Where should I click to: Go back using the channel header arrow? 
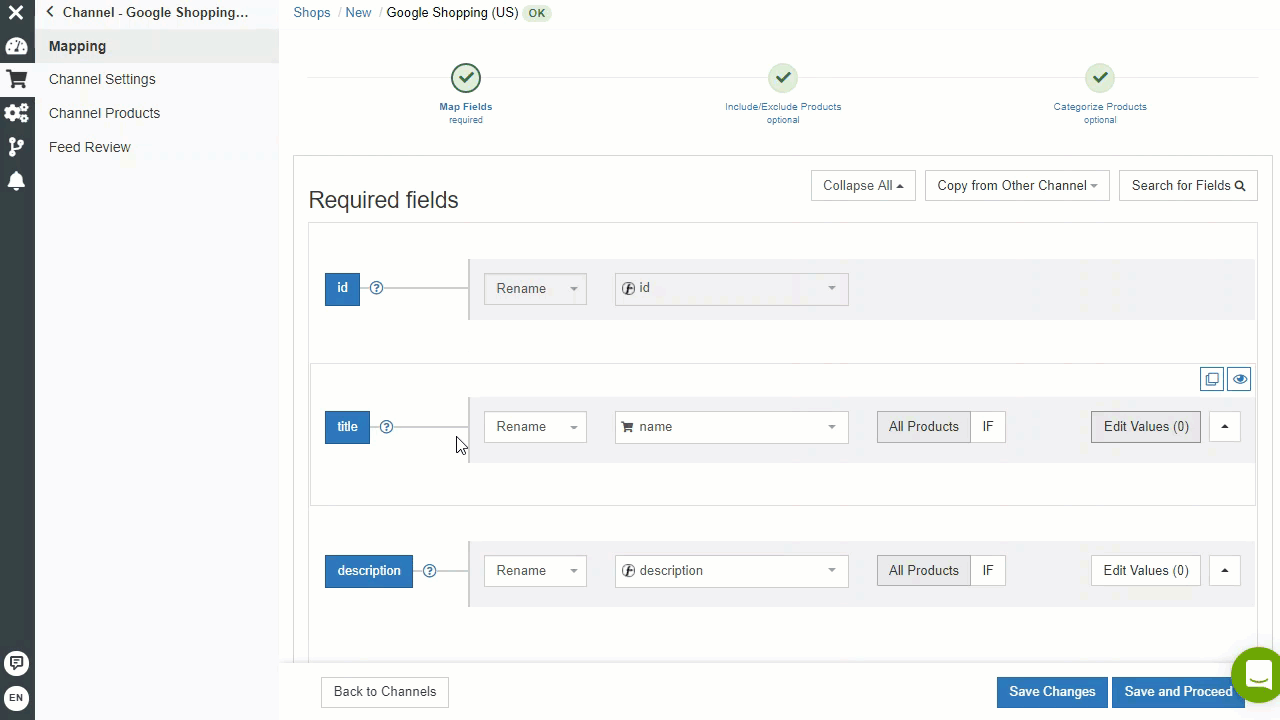(x=50, y=12)
